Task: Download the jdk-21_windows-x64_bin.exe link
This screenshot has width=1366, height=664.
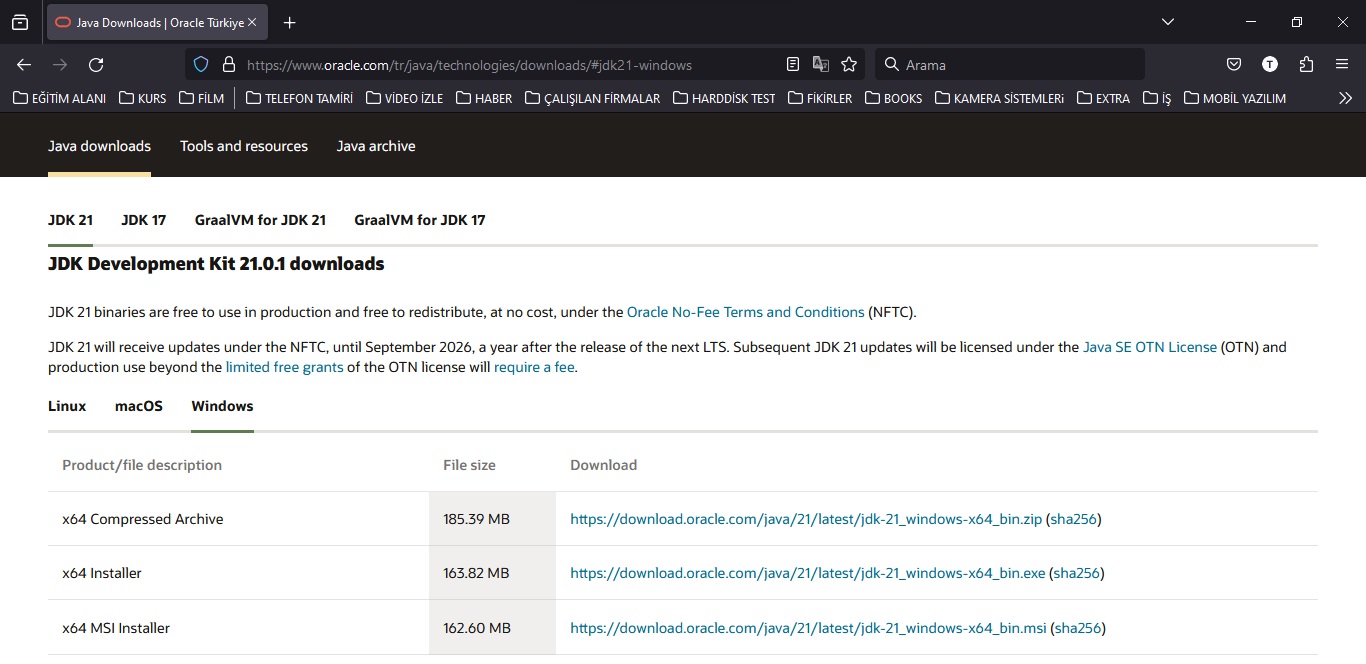Action: click(x=808, y=573)
